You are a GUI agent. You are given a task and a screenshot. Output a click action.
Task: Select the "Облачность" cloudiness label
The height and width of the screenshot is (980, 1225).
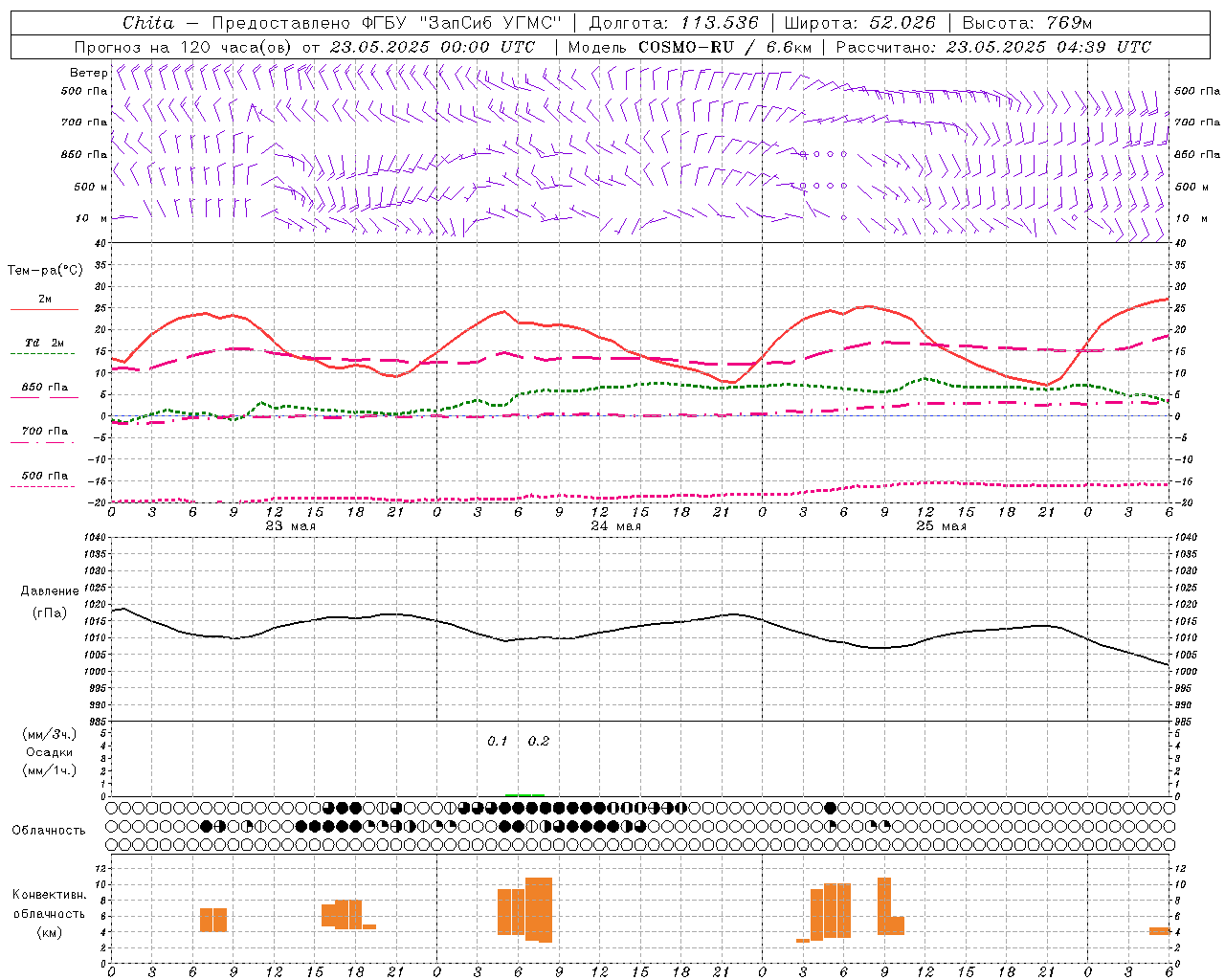coord(49,831)
